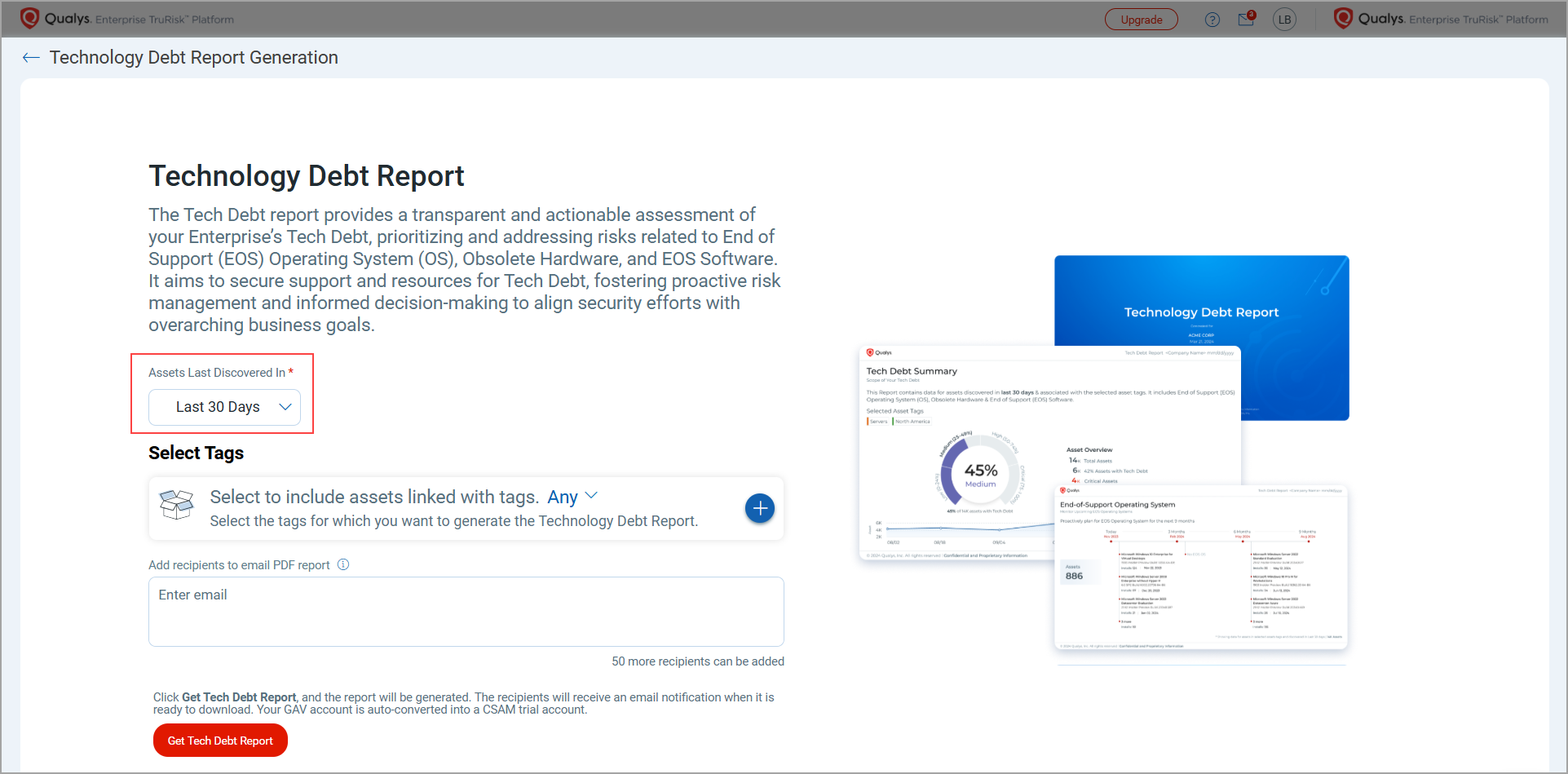Click the Enter email recipients field

[466, 612]
